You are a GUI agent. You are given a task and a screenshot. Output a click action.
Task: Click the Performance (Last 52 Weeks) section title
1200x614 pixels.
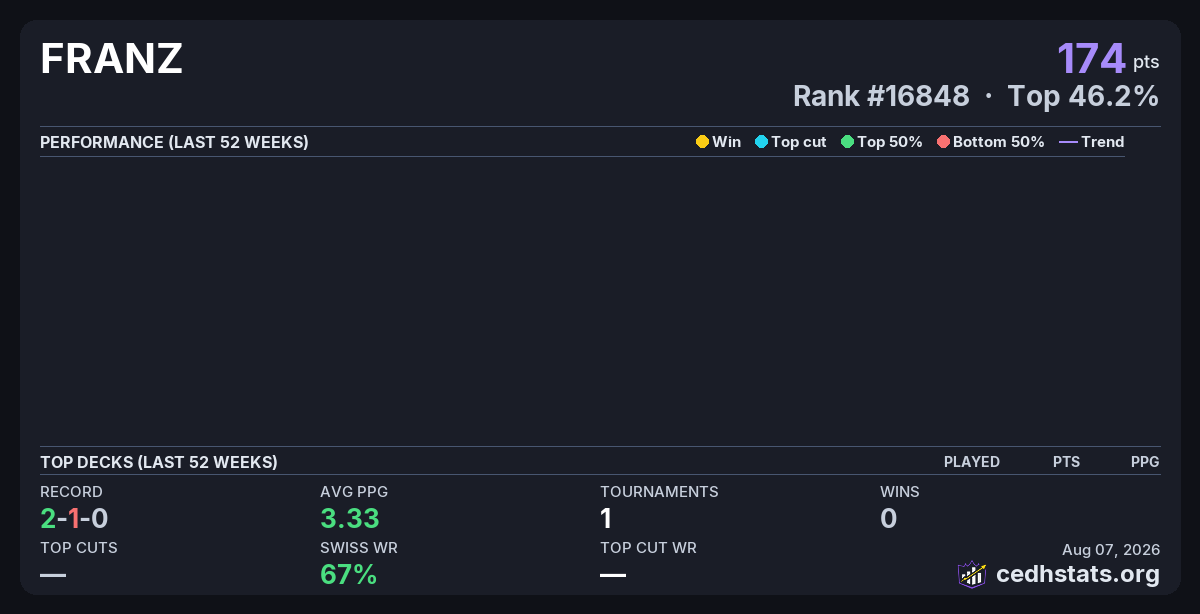tap(174, 142)
